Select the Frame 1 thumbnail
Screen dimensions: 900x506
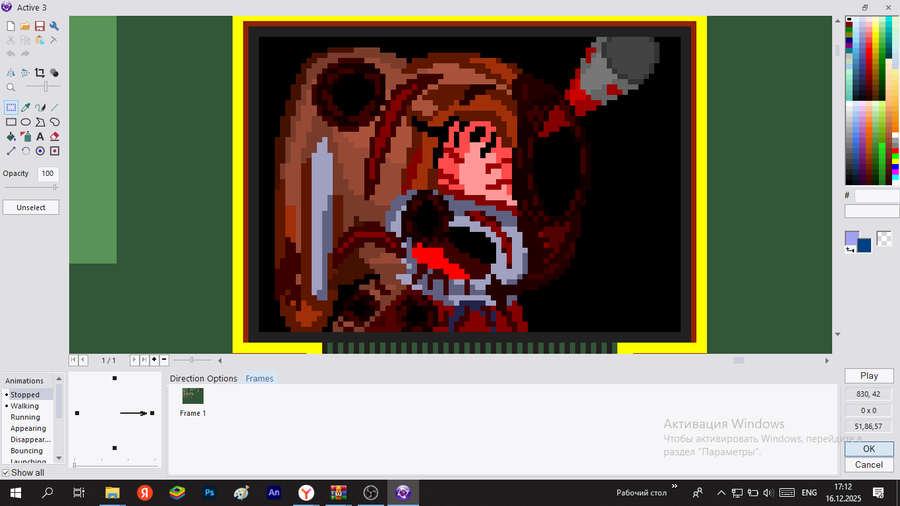(193, 396)
